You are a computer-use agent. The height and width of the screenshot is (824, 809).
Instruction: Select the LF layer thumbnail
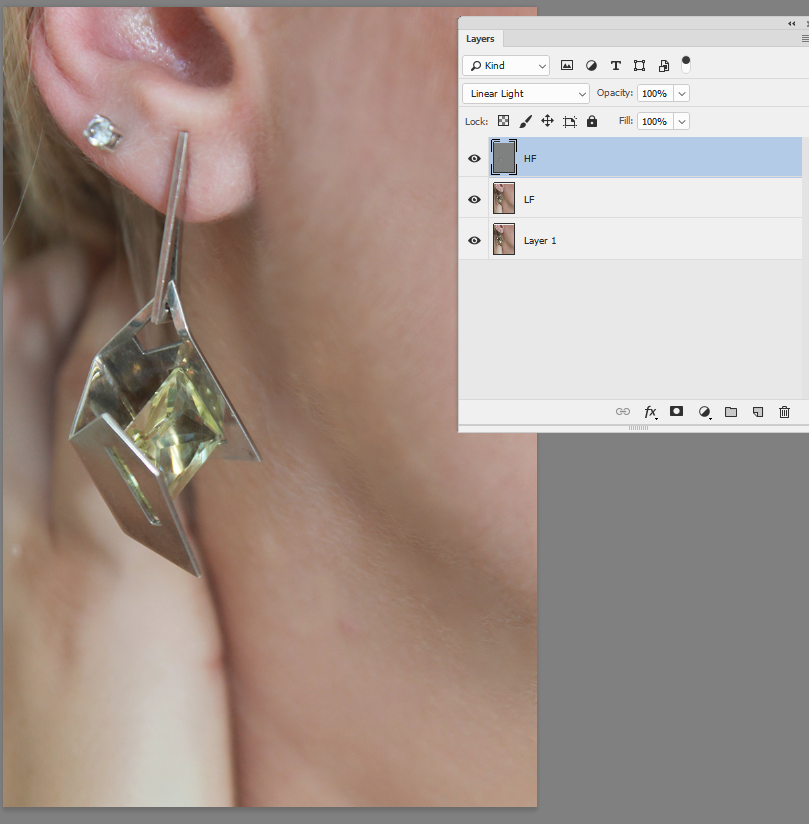tap(504, 198)
